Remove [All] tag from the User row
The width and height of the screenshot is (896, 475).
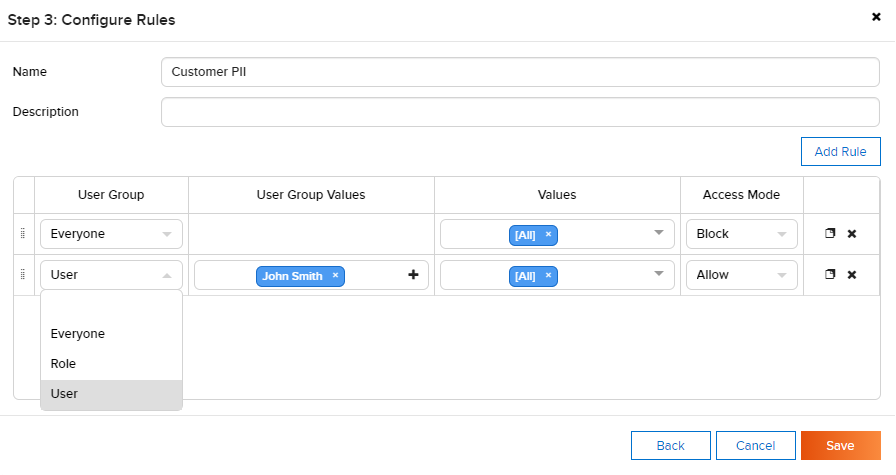pos(548,276)
